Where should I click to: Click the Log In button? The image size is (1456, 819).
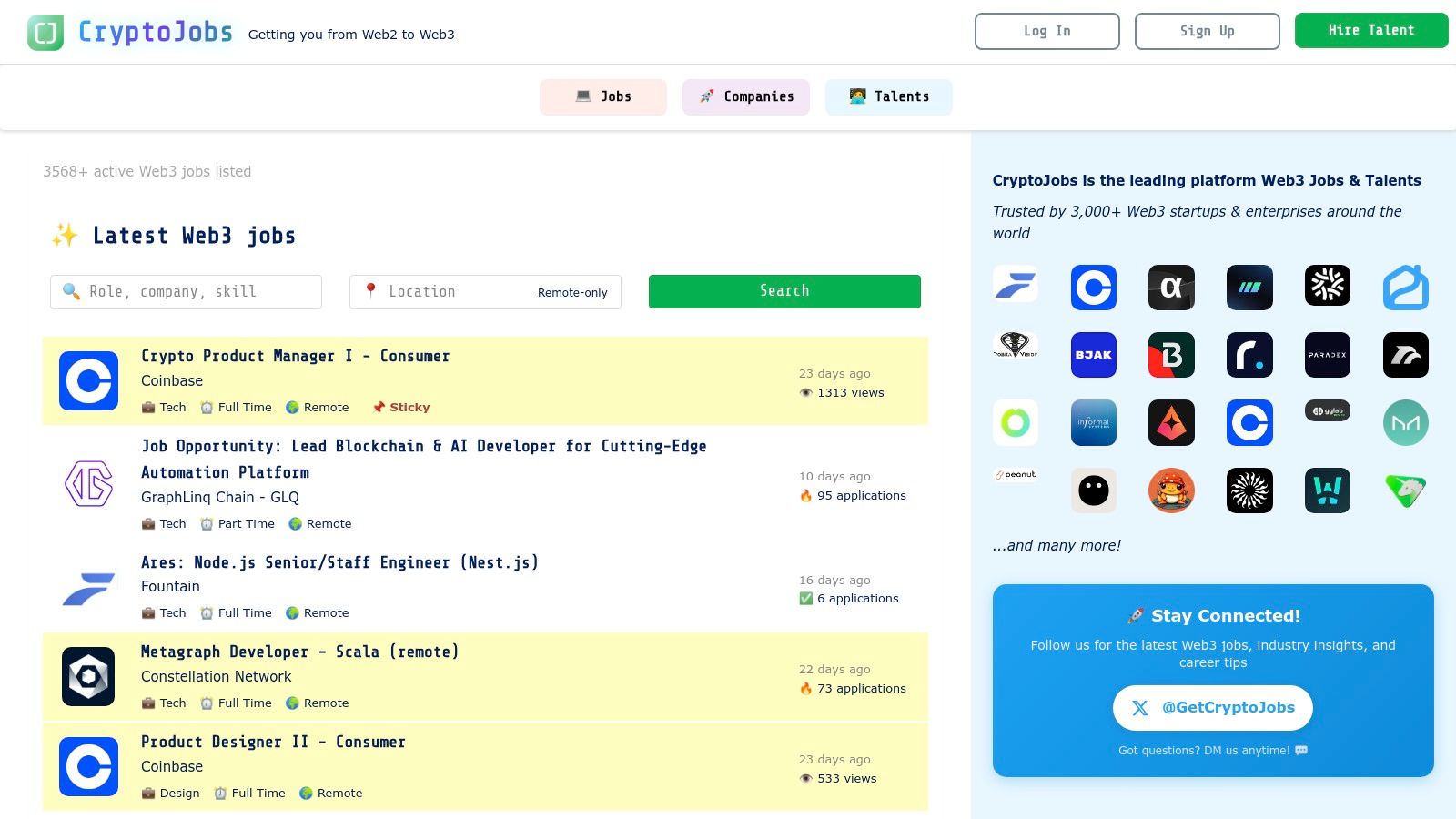[1047, 30]
